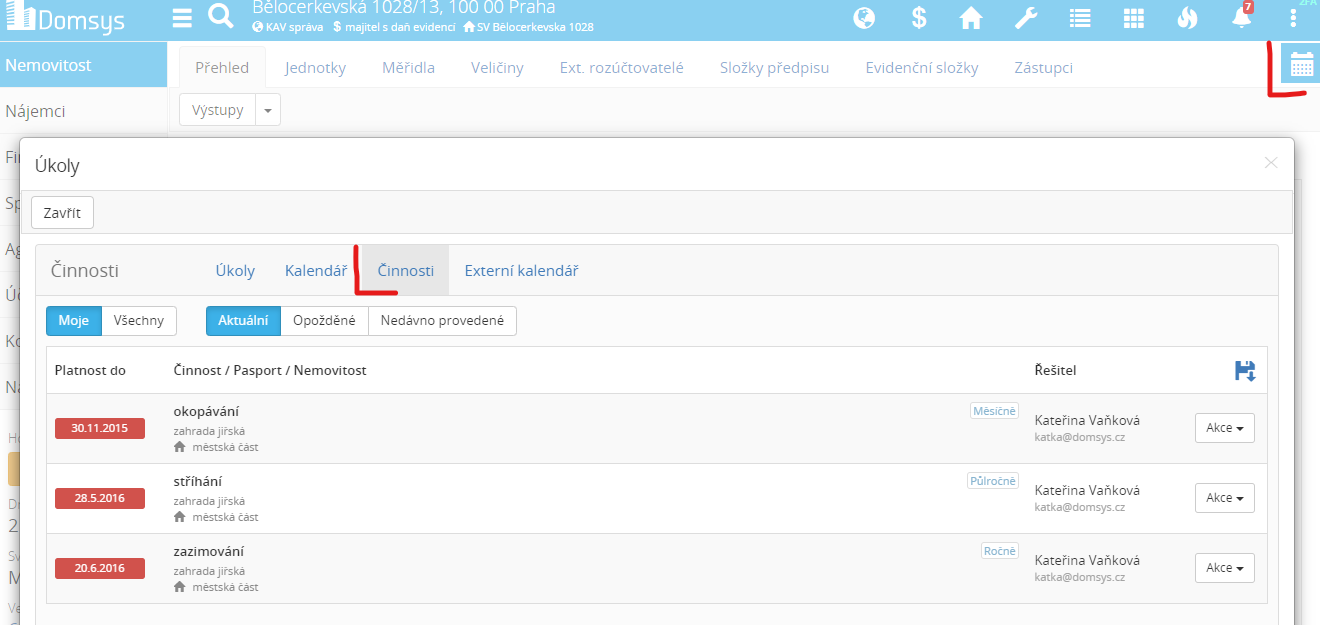Viewport: 1320px width, 625px height.
Task: Open the globe icon in top bar
Action: (x=864, y=17)
